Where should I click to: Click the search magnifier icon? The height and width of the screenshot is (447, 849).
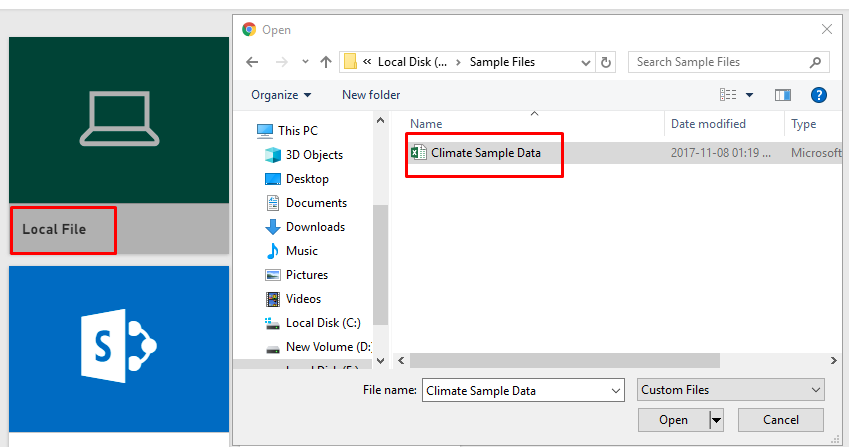[815, 62]
